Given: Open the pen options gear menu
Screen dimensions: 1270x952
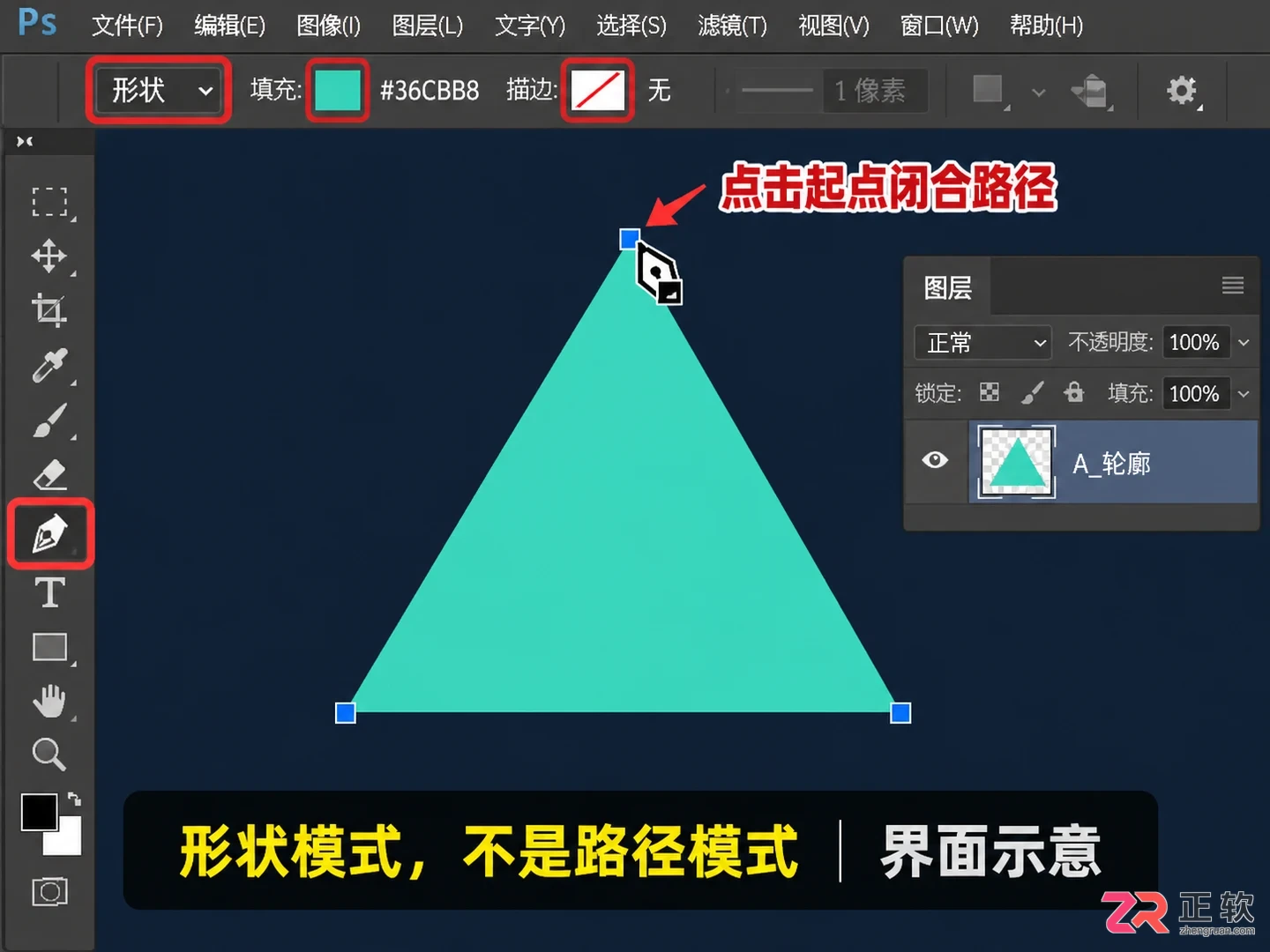Looking at the screenshot, I should (x=1182, y=90).
